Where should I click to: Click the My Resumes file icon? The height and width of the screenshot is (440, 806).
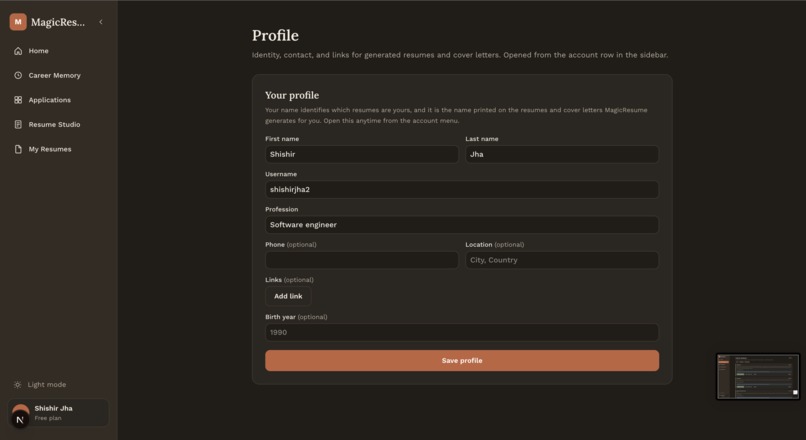pyautogui.click(x=18, y=149)
